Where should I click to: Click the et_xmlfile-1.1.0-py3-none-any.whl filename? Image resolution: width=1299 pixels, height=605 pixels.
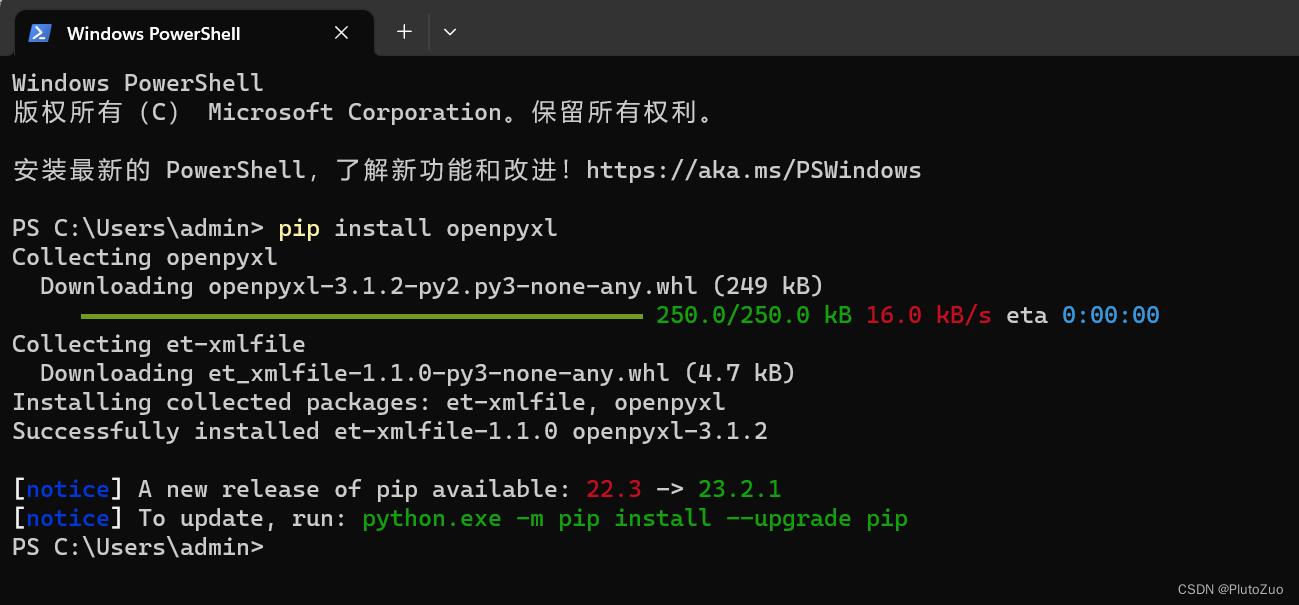pyautogui.click(x=439, y=373)
